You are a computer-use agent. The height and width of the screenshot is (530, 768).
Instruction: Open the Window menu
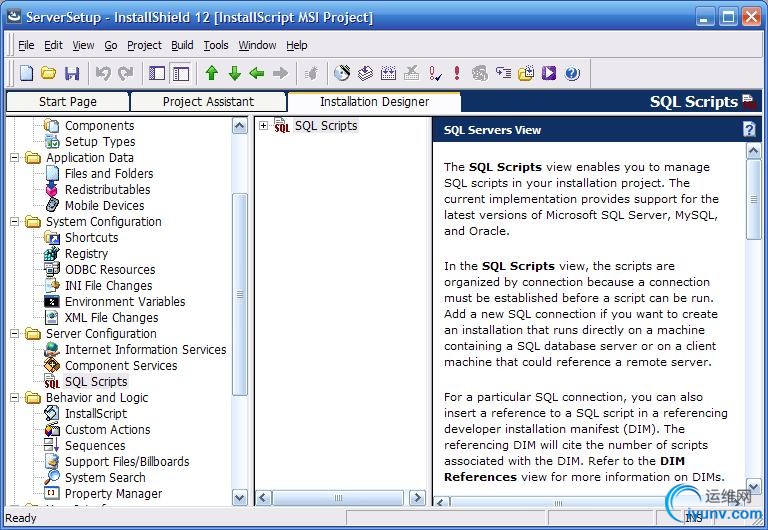tap(257, 46)
